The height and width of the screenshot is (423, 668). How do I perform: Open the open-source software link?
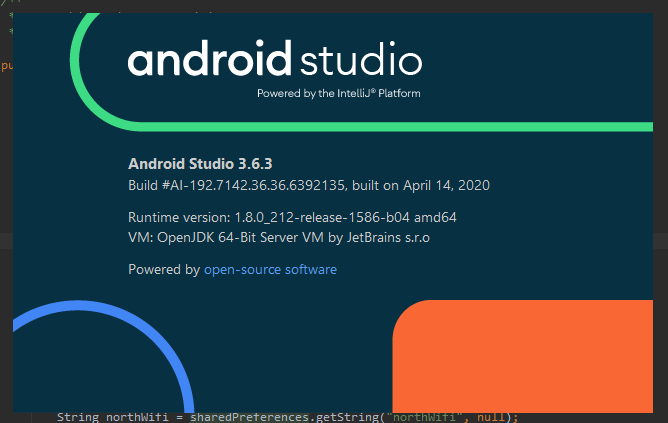pyautogui.click(x=270, y=269)
